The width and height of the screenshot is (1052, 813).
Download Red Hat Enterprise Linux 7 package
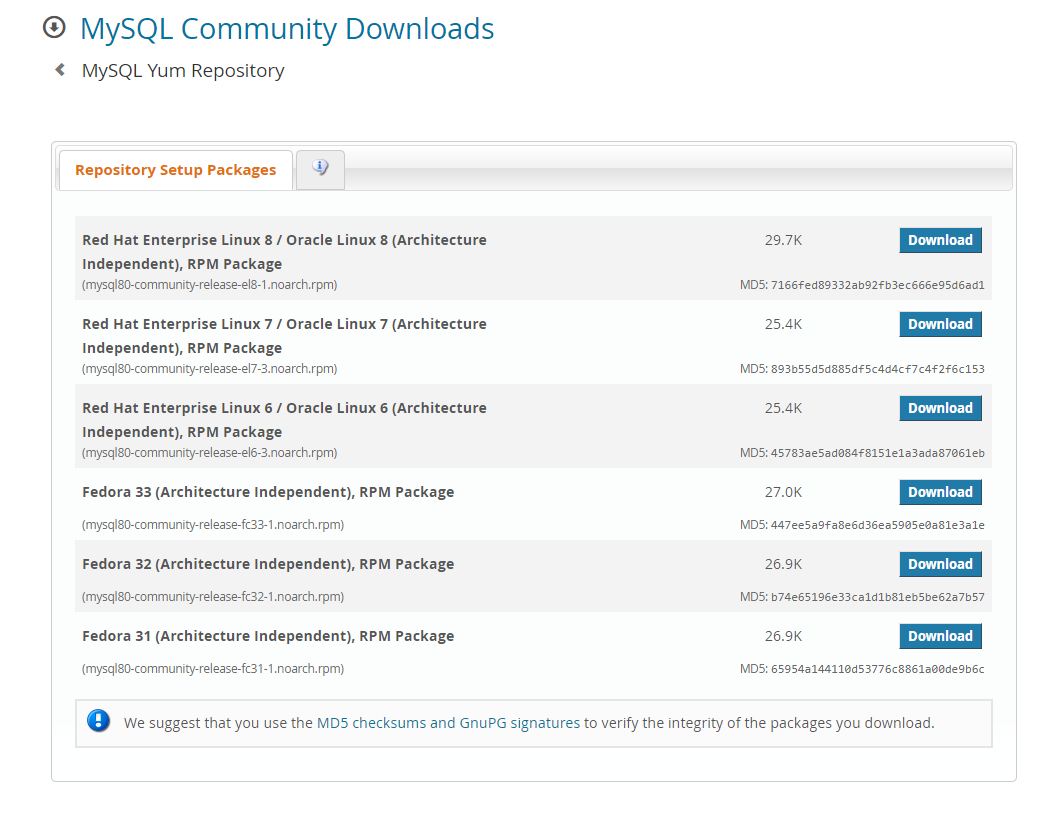click(940, 324)
